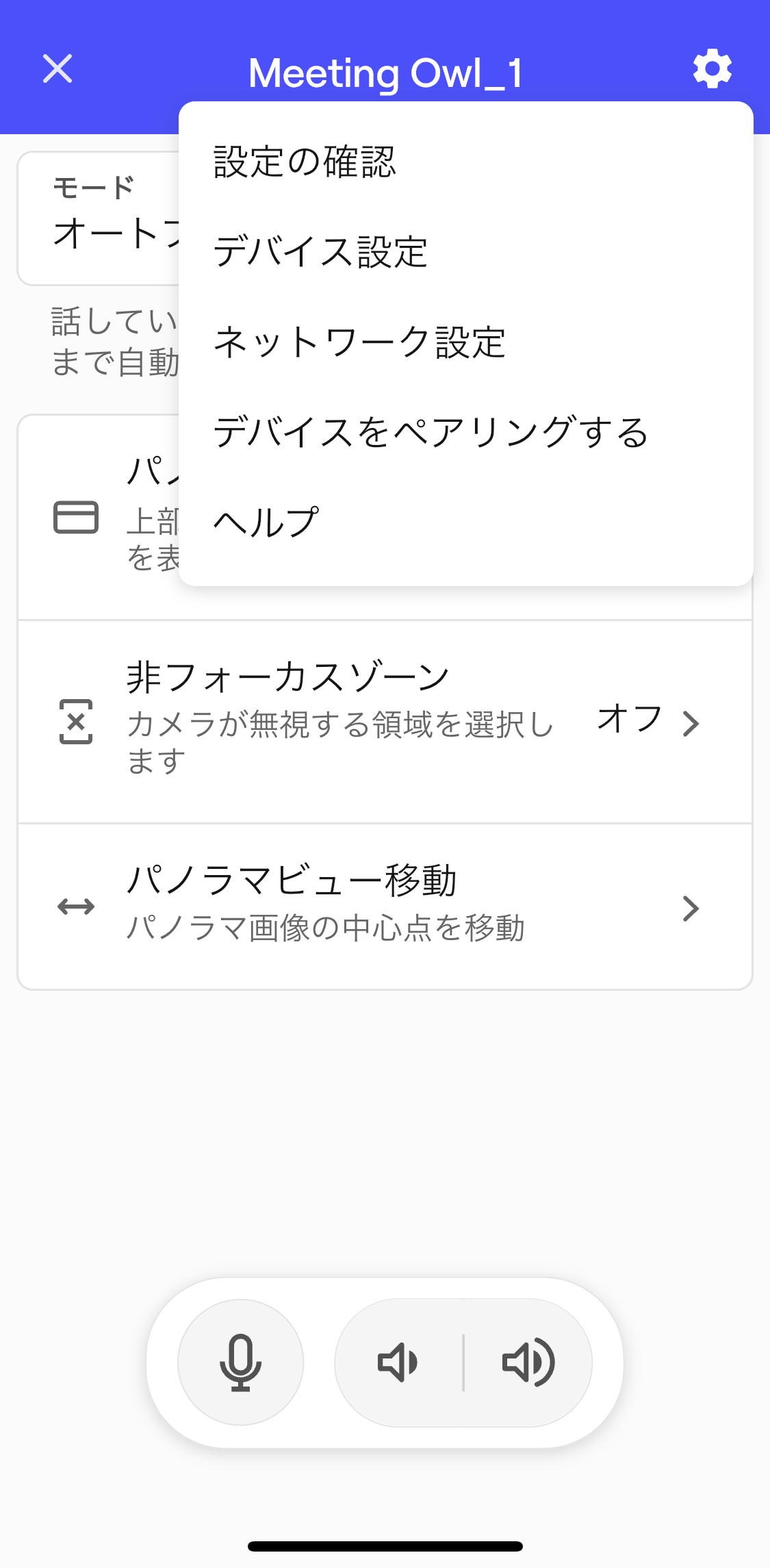
Task: Click the panorama strip card icon
Action: 76,517
